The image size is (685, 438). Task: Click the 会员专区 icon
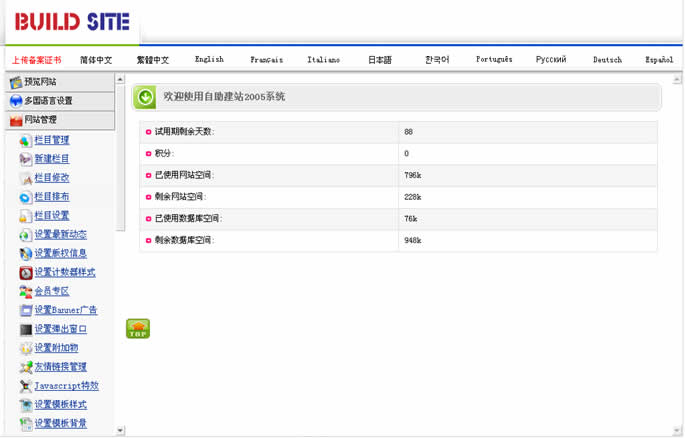[x=25, y=292]
